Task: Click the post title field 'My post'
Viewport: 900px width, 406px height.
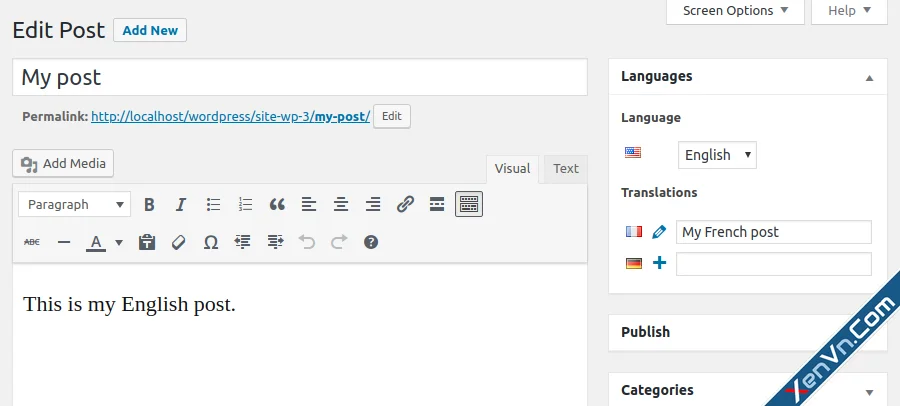Action: coord(300,77)
